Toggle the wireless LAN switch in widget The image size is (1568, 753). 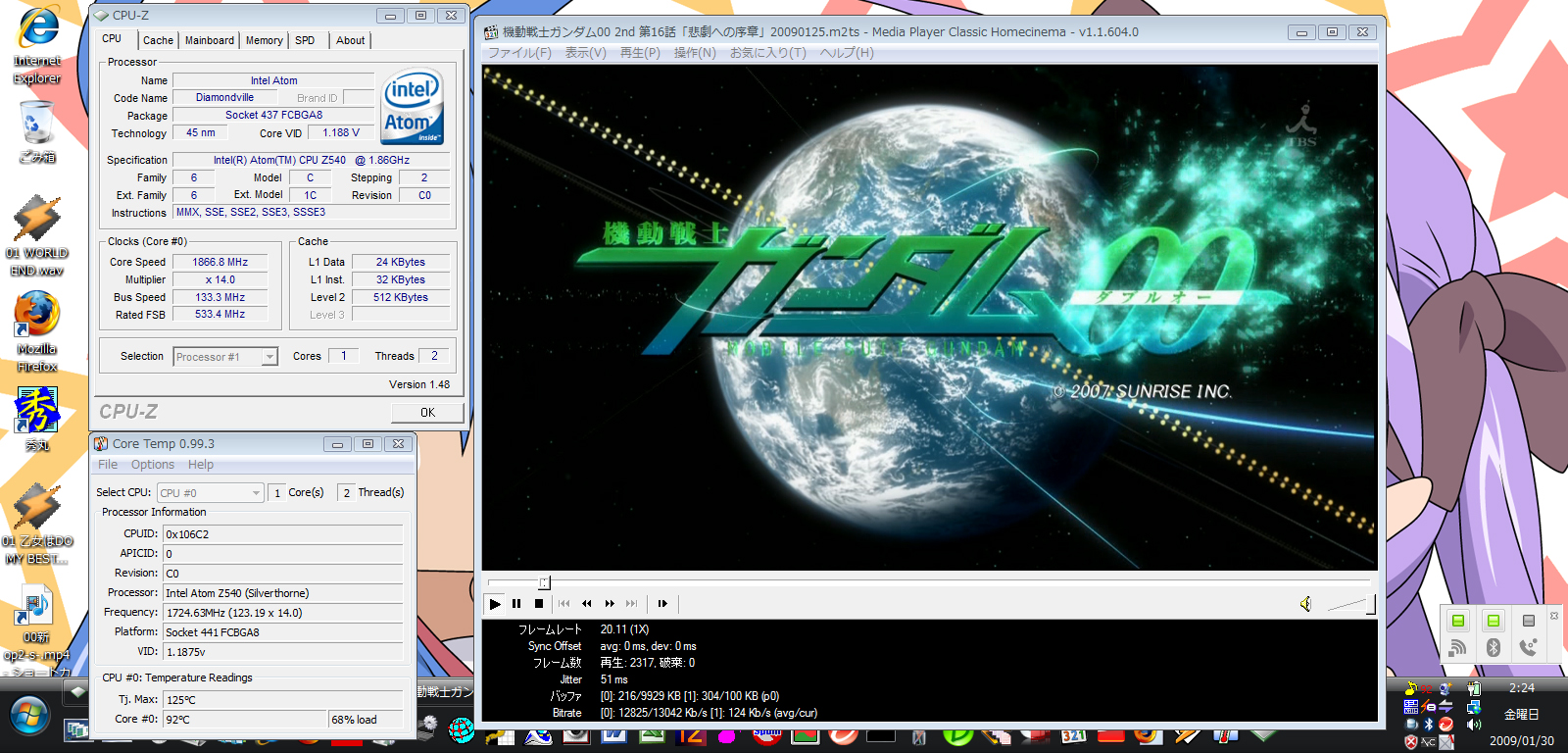[x=1458, y=622]
